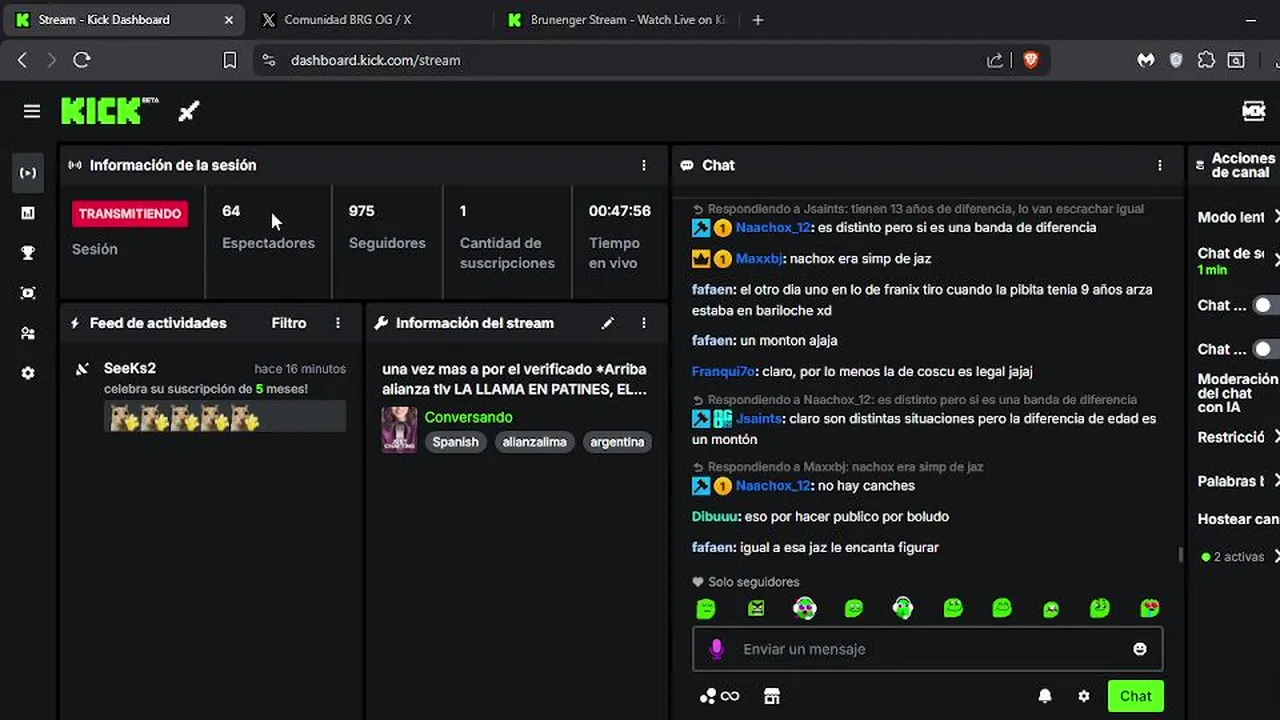Screen dimensions: 1280x720
Task: Select the angry square green emote
Action: click(756, 608)
